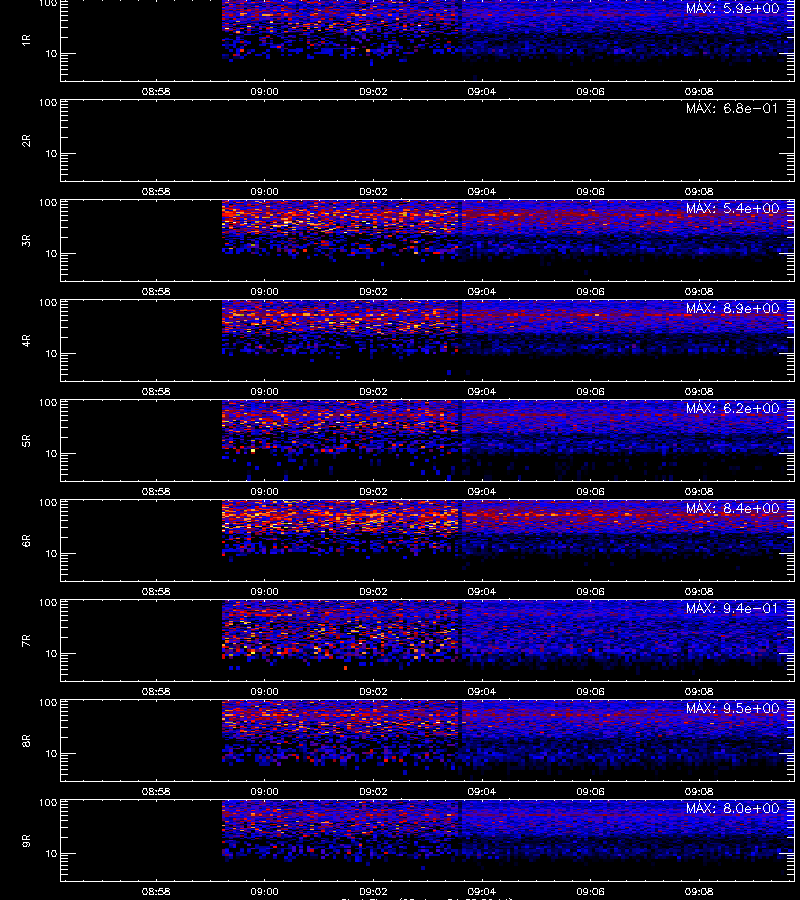The image size is (800, 900).
Task: Click the 4R panel axis label
Action: click(26, 340)
